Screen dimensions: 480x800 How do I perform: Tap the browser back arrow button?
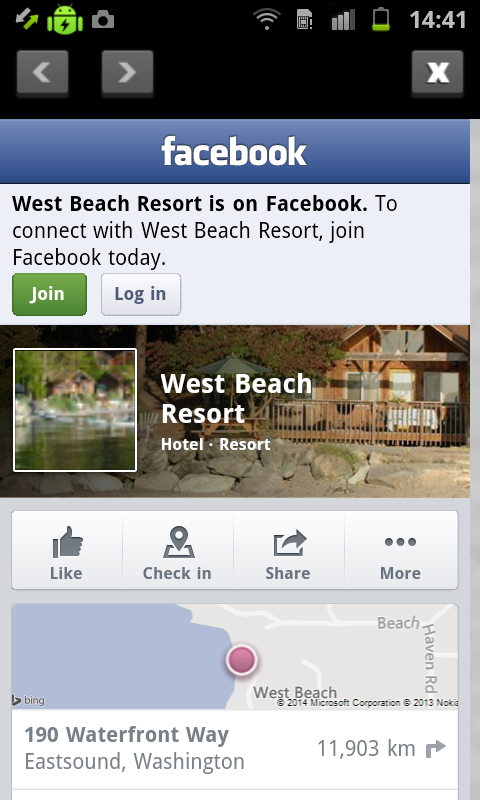pyautogui.click(x=42, y=72)
